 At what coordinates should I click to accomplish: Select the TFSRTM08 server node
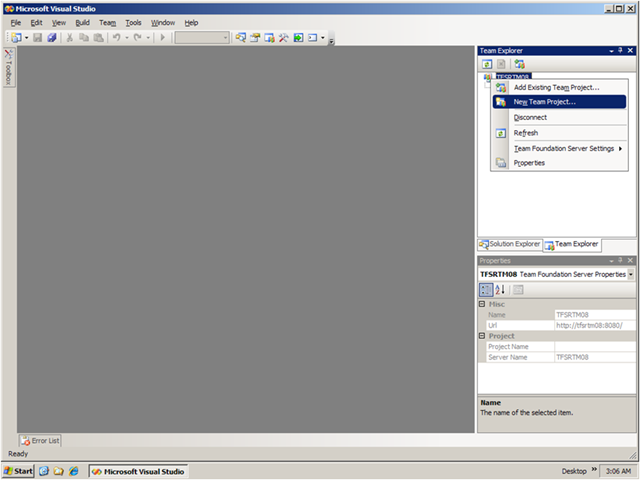tap(513, 76)
